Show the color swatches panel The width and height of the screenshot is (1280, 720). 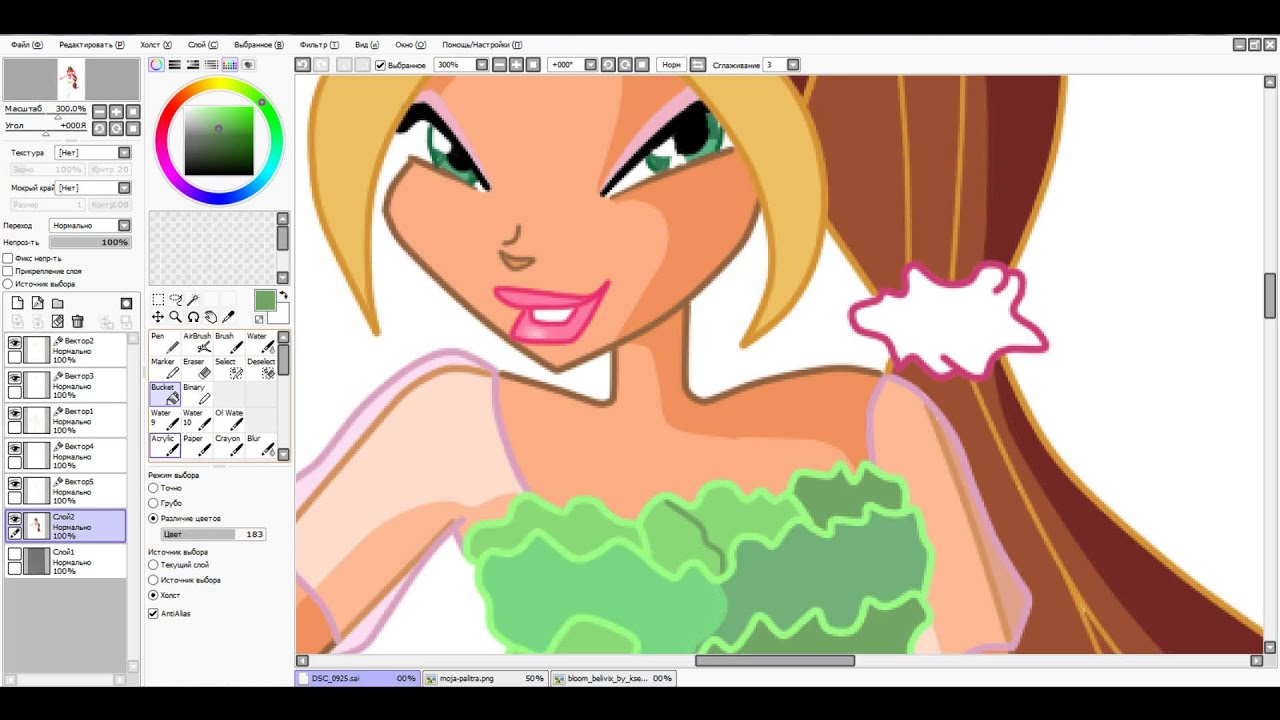coord(229,64)
